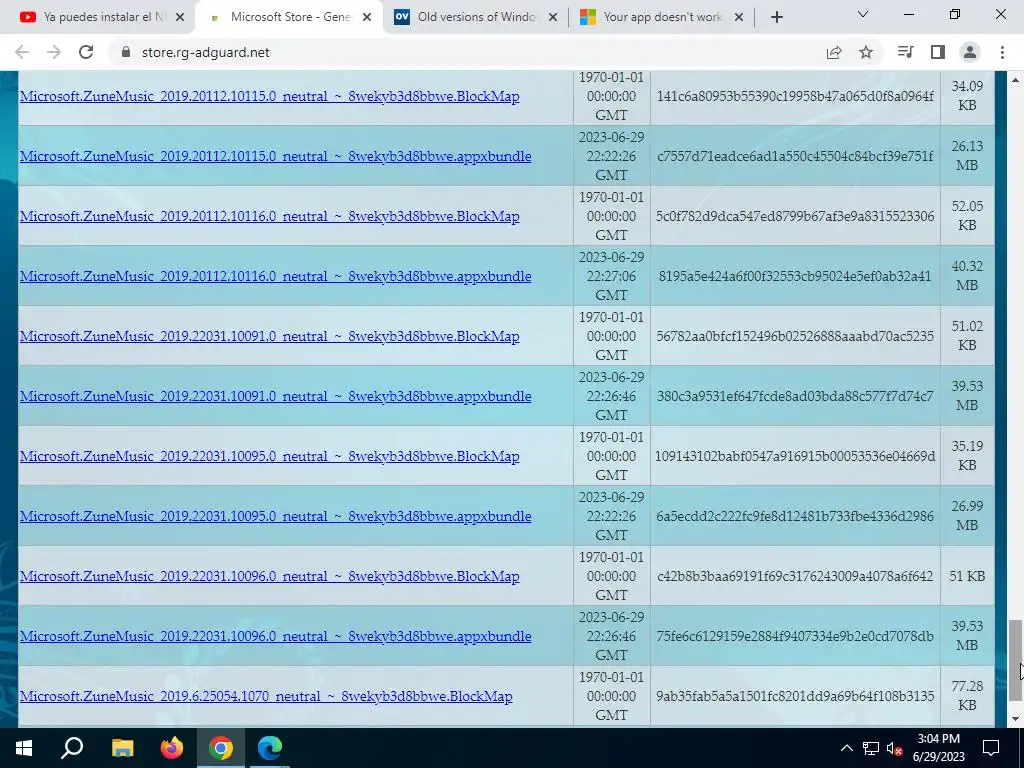The image size is (1024, 768).
Task: Close the YouTube 'Ya puedes instalar' tab
Action: pos(180,18)
